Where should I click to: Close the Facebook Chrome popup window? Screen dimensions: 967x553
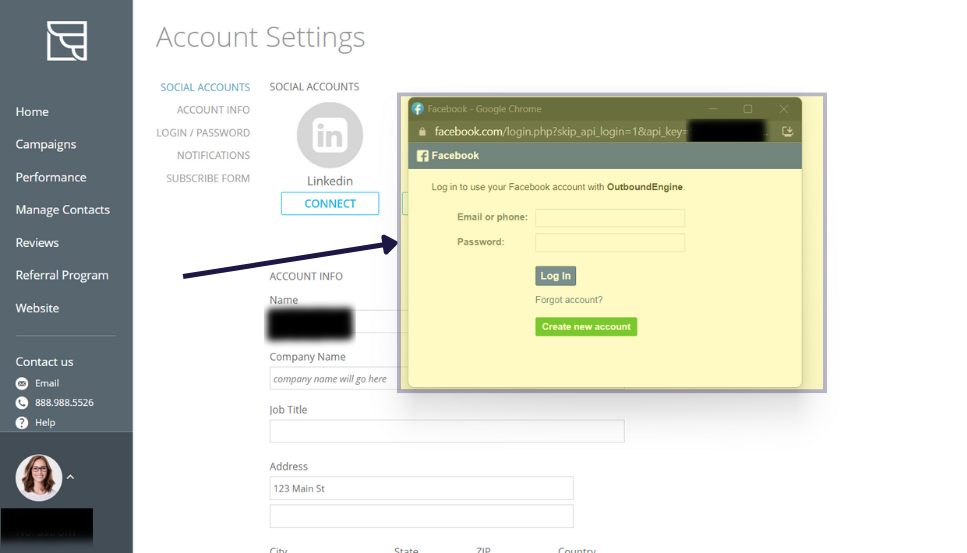(x=784, y=109)
